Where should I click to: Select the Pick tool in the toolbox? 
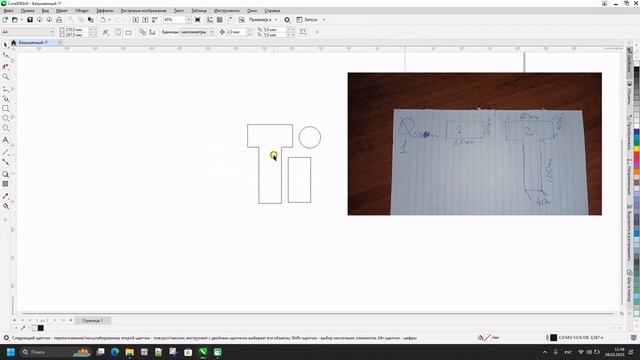coord(5,44)
